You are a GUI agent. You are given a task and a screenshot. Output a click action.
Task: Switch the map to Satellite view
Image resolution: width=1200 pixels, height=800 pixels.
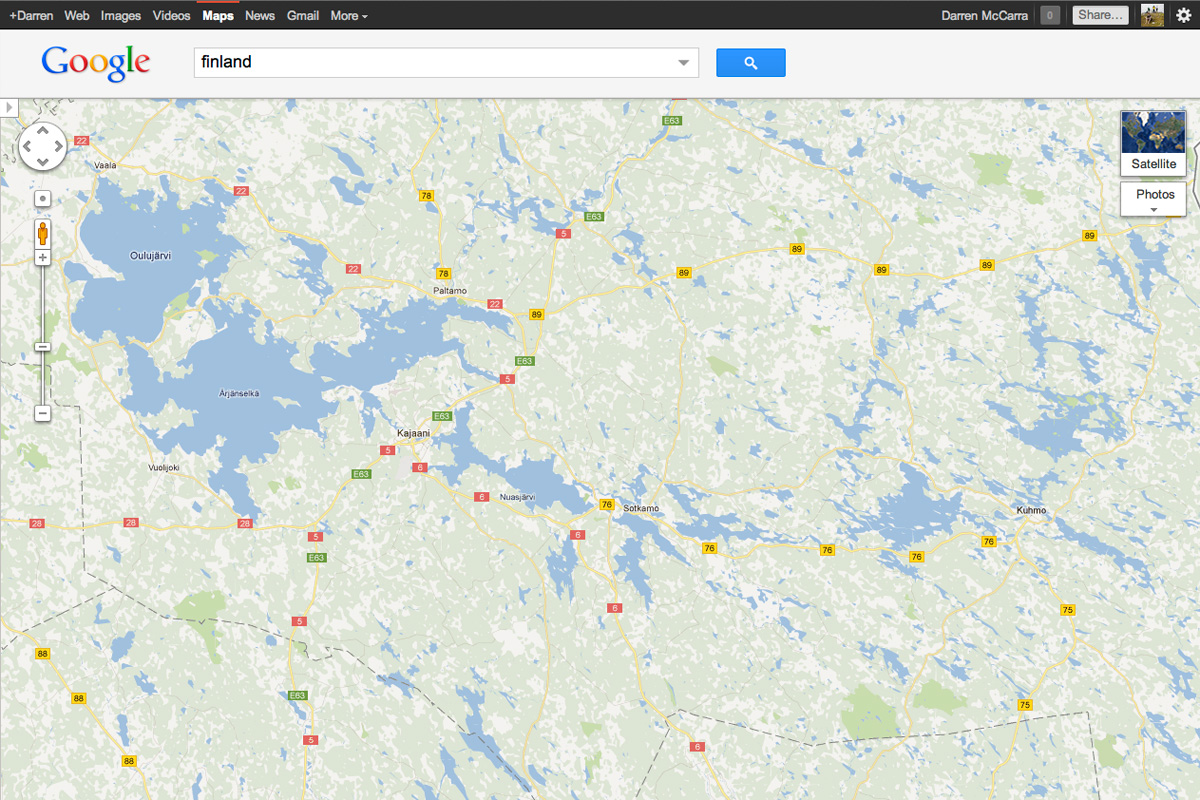tap(1152, 140)
